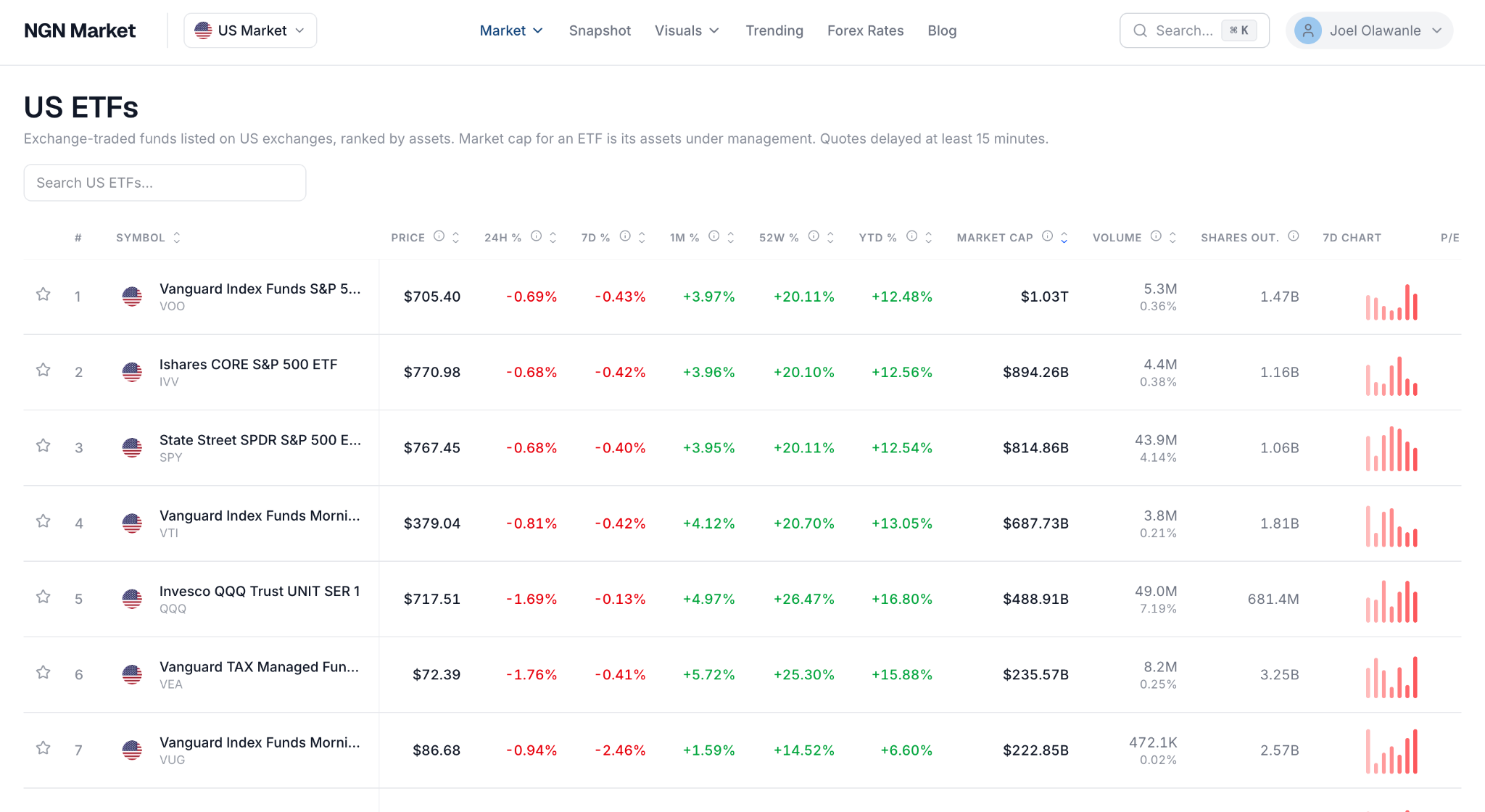1485x812 pixels.
Task: Click the NGN Market logo
Action: coord(80,30)
